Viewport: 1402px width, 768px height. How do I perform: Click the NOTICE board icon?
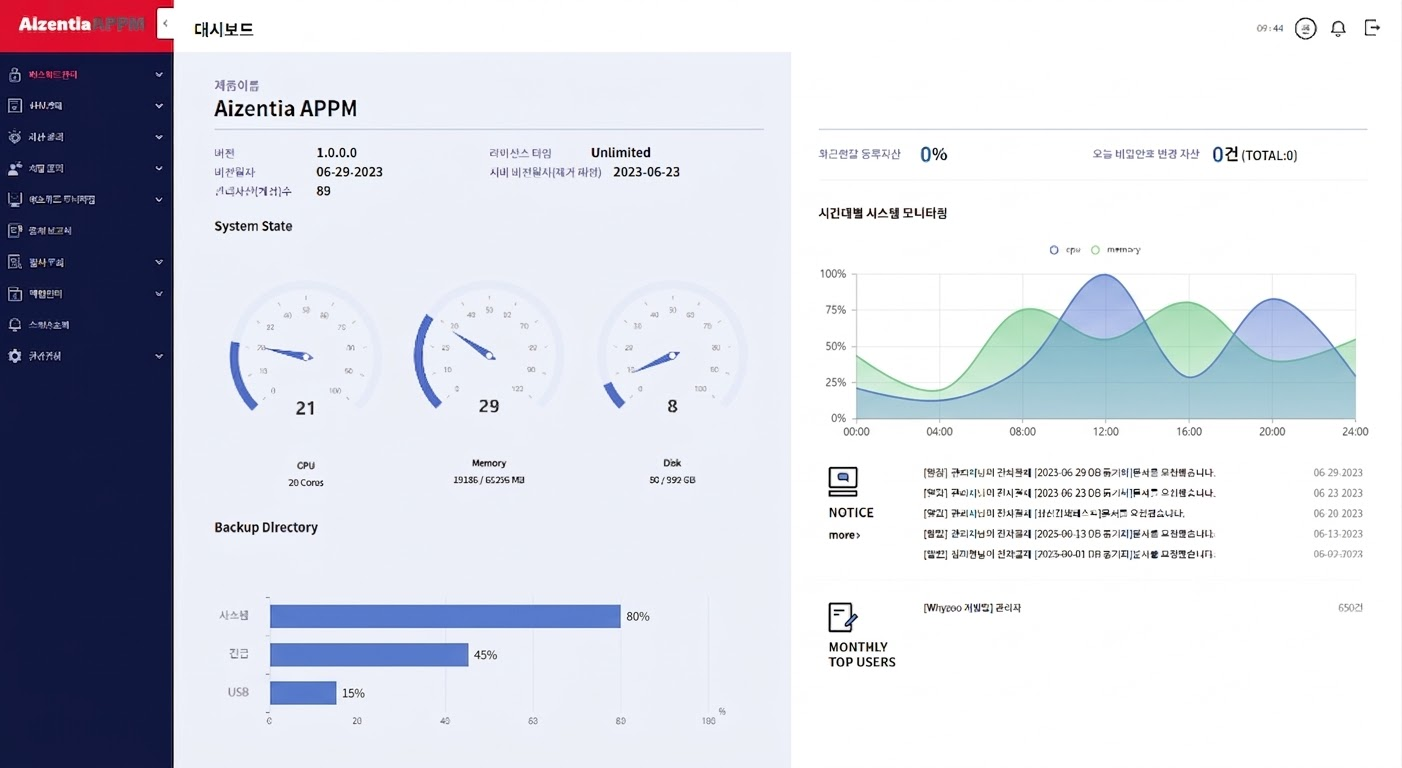coord(842,482)
